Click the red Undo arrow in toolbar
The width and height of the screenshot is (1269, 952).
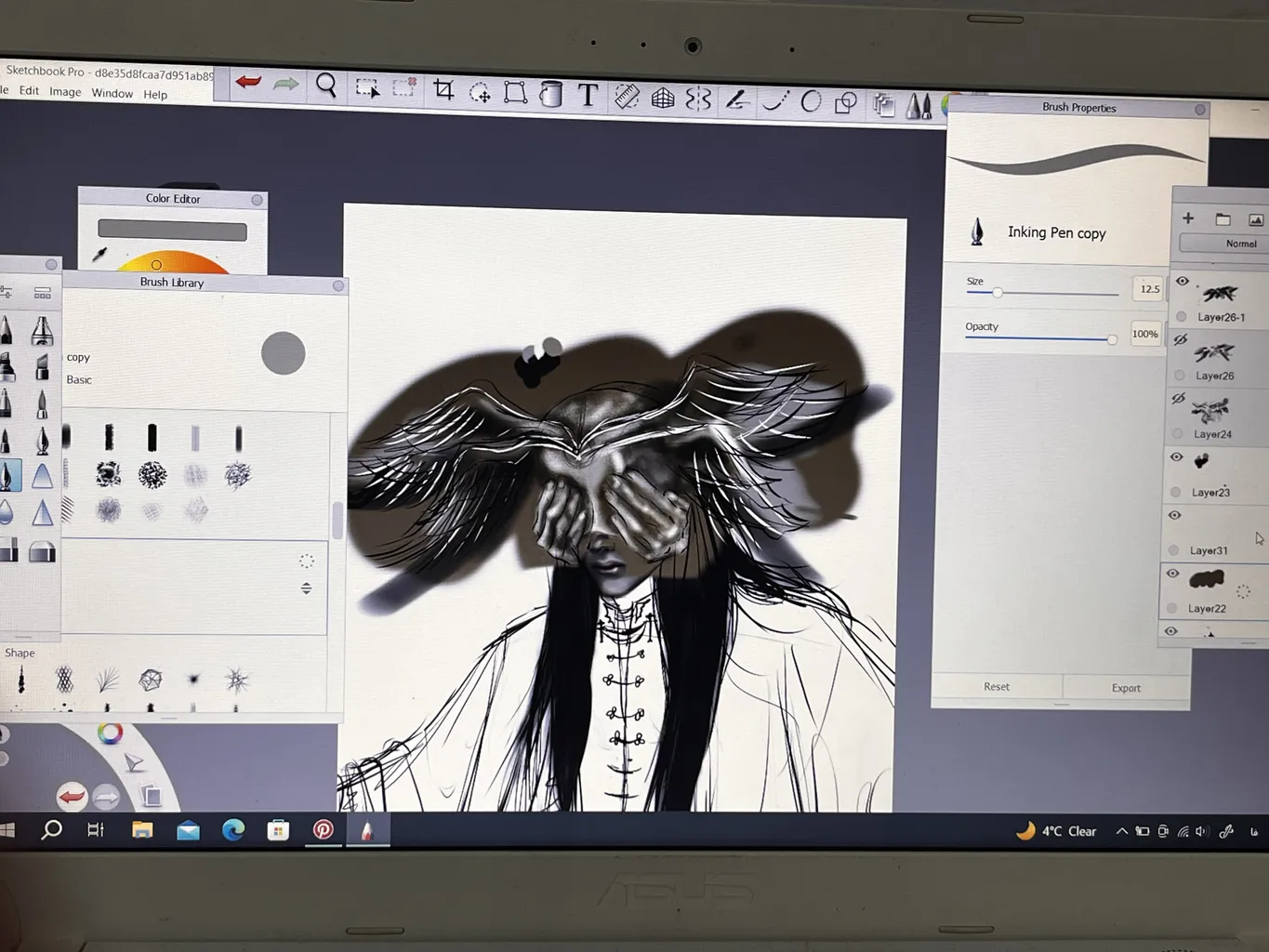pos(248,83)
